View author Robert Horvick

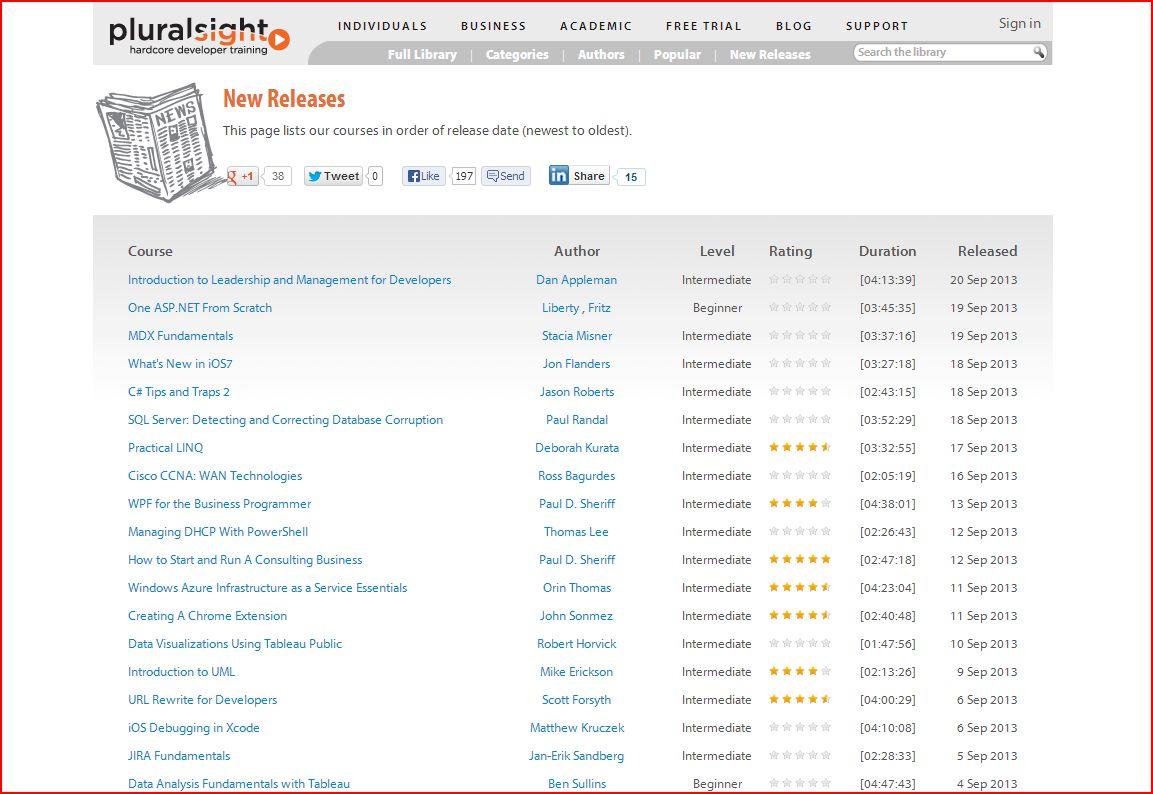pos(576,643)
